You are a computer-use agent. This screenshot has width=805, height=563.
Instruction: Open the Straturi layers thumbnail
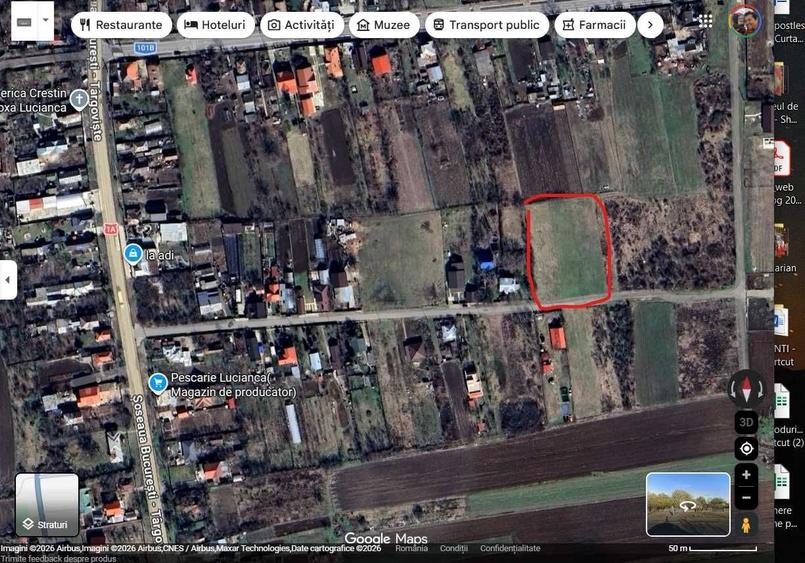pyautogui.click(x=47, y=504)
